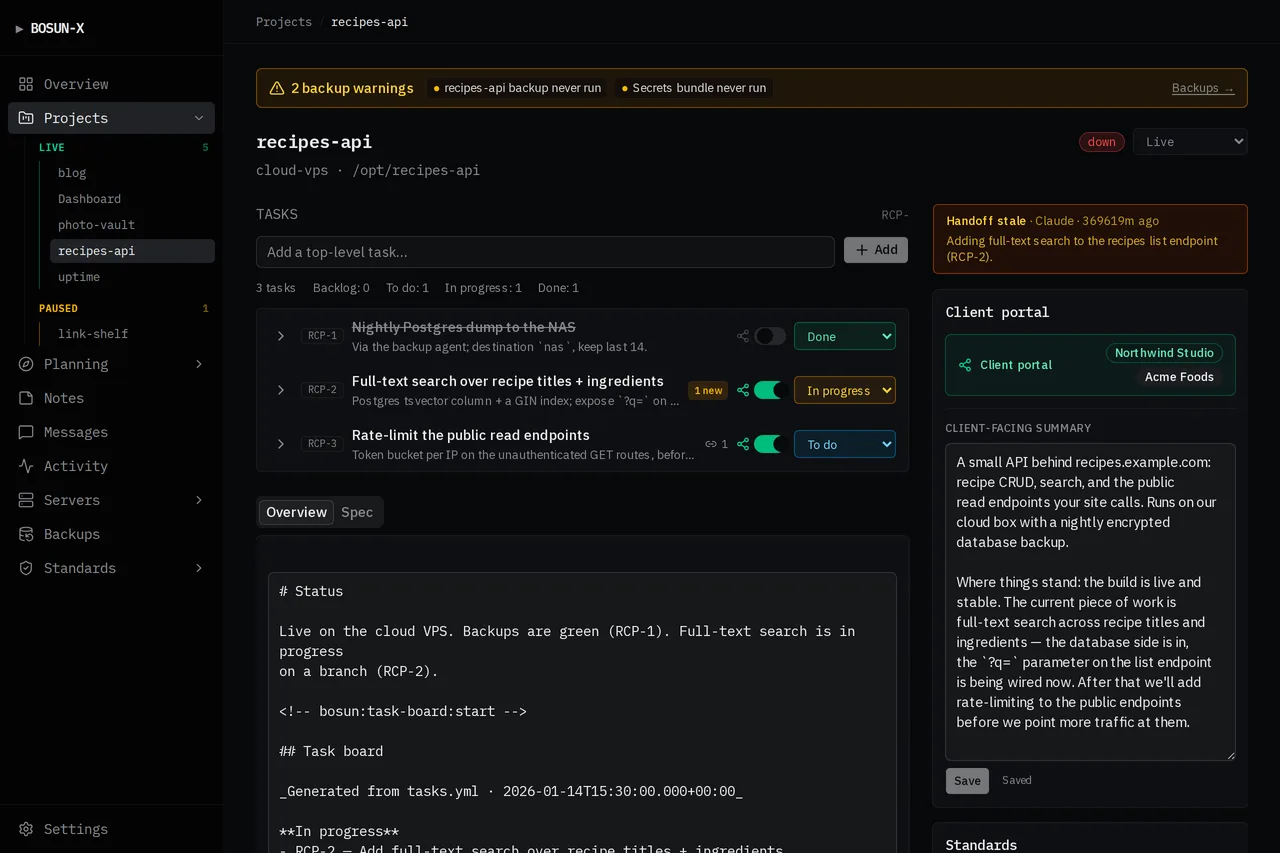
Task: Focus the Add a top-level task field
Action: click(545, 252)
